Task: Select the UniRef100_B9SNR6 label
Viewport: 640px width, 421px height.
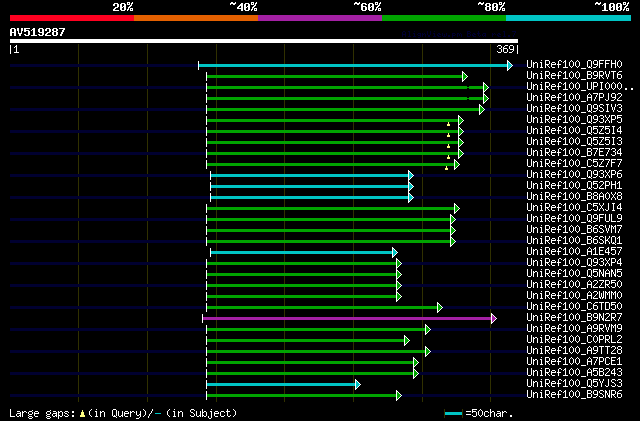Action: coord(574,395)
